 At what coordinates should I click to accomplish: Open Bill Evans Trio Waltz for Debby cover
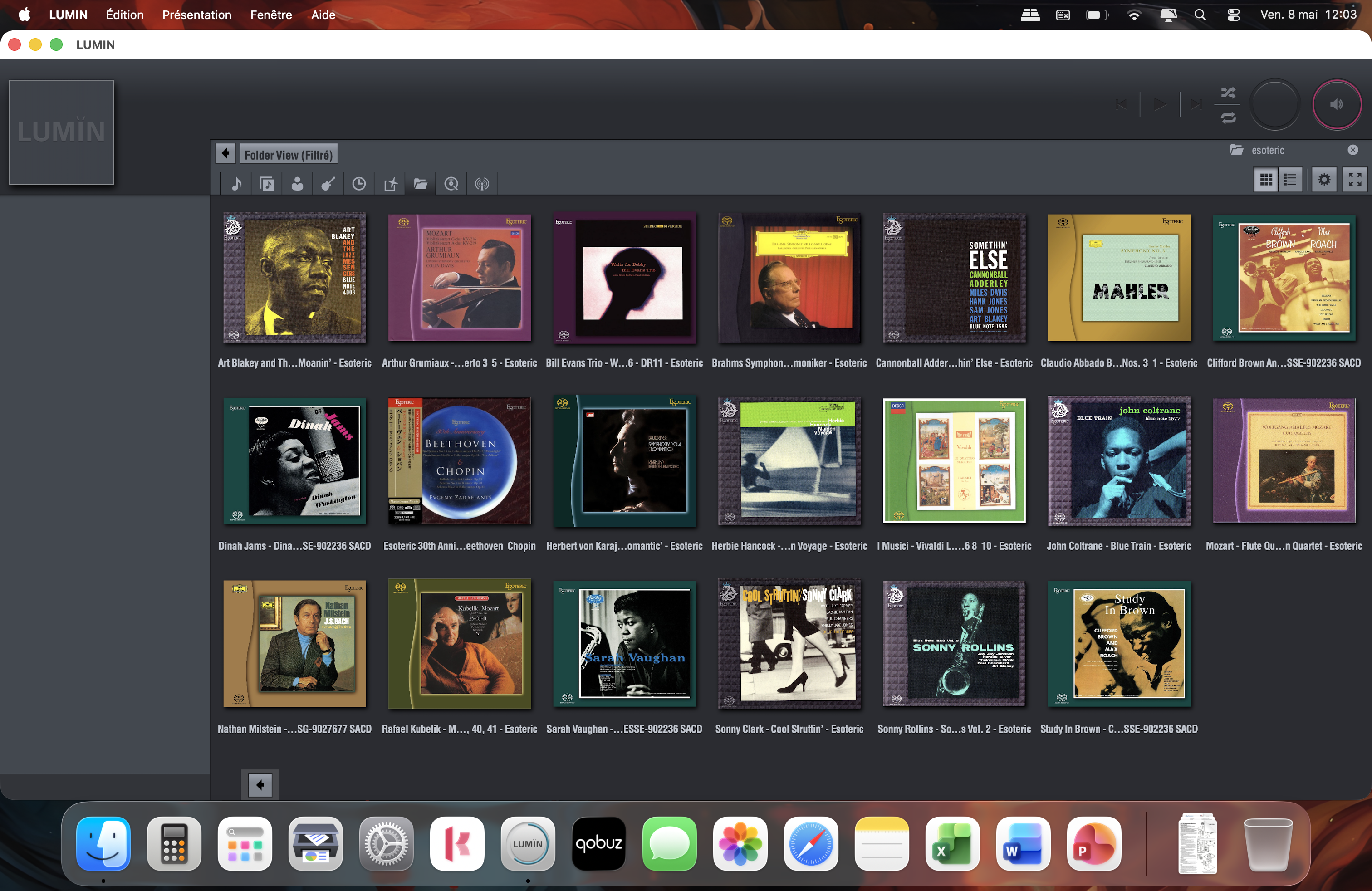(624, 278)
